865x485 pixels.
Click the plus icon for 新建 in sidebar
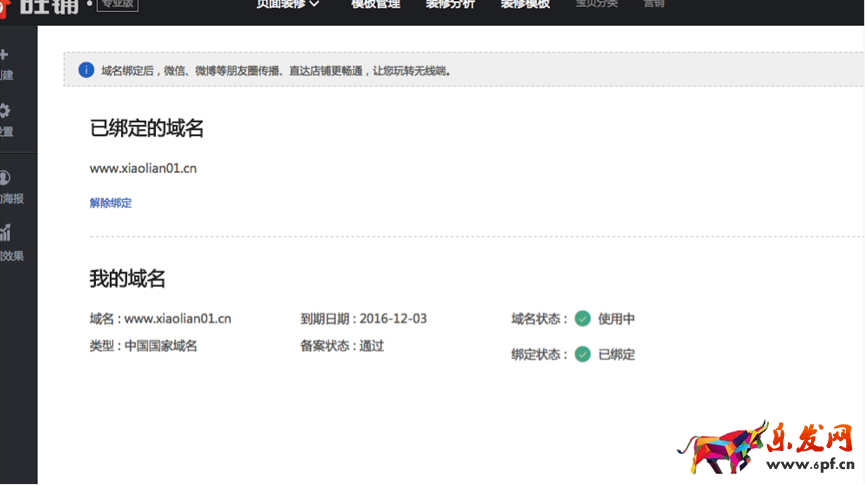pos(5,55)
